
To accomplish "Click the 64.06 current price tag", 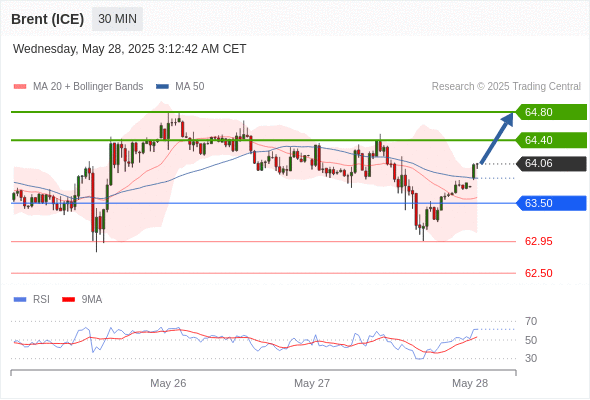I will (551, 163).
